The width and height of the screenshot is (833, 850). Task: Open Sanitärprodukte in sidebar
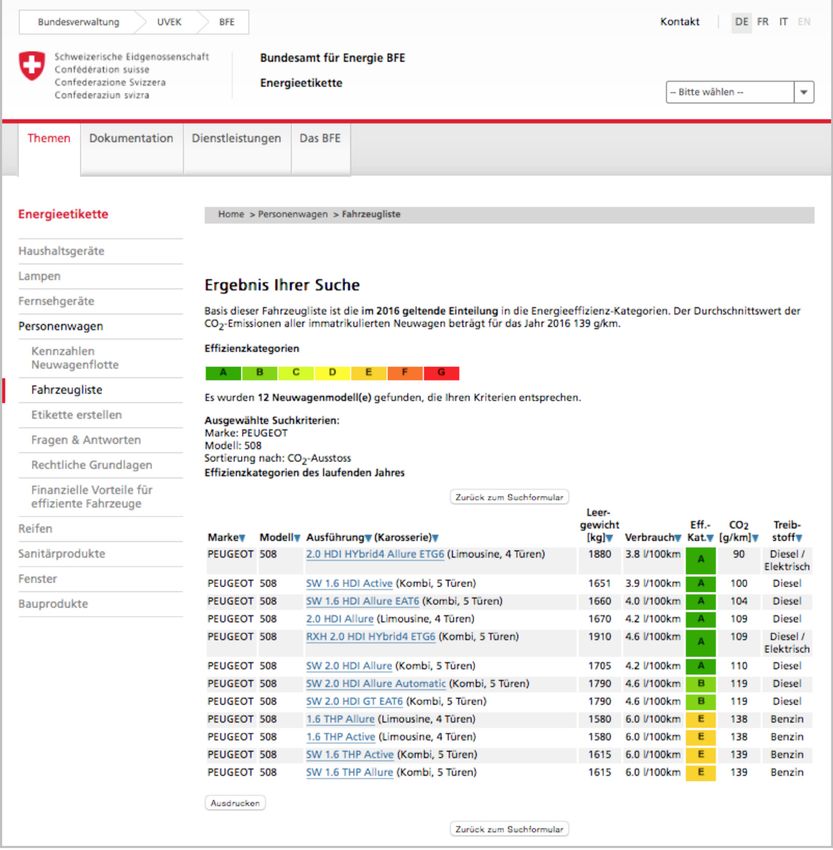pyautogui.click(x=62, y=553)
